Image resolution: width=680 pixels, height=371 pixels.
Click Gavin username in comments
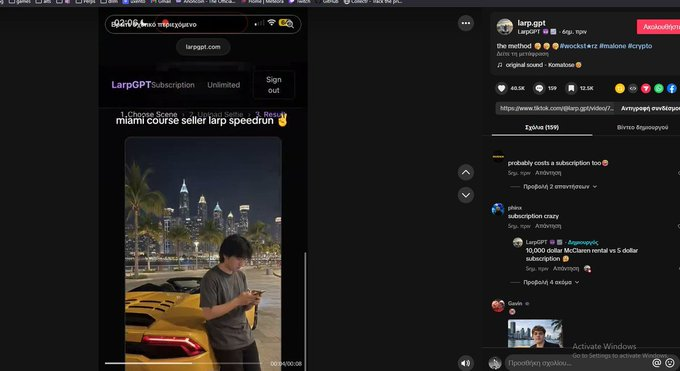pyautogui.click(x=515, y=303)
